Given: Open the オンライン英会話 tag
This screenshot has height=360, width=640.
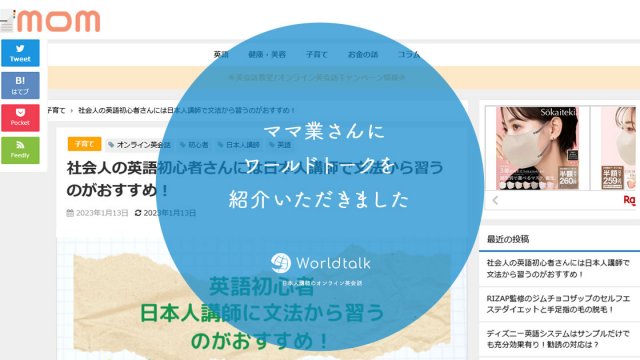Looking at the screenshot, I should click(139, 145).
